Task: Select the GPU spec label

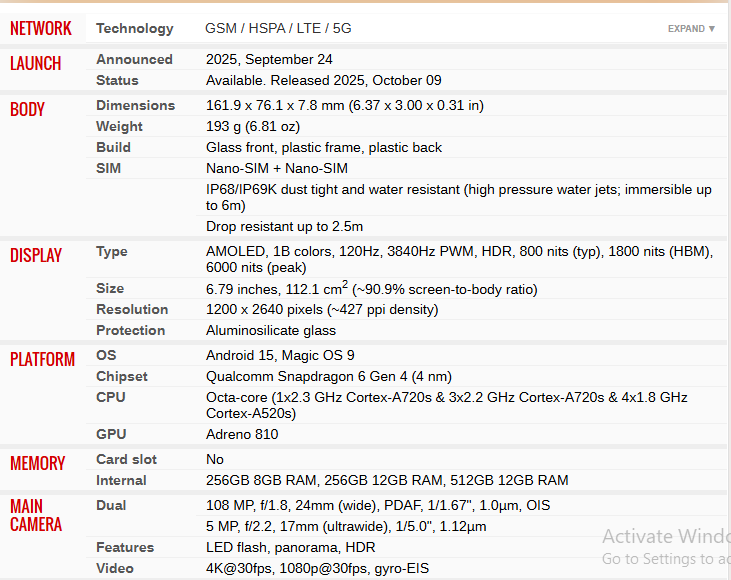Action: 111,434
